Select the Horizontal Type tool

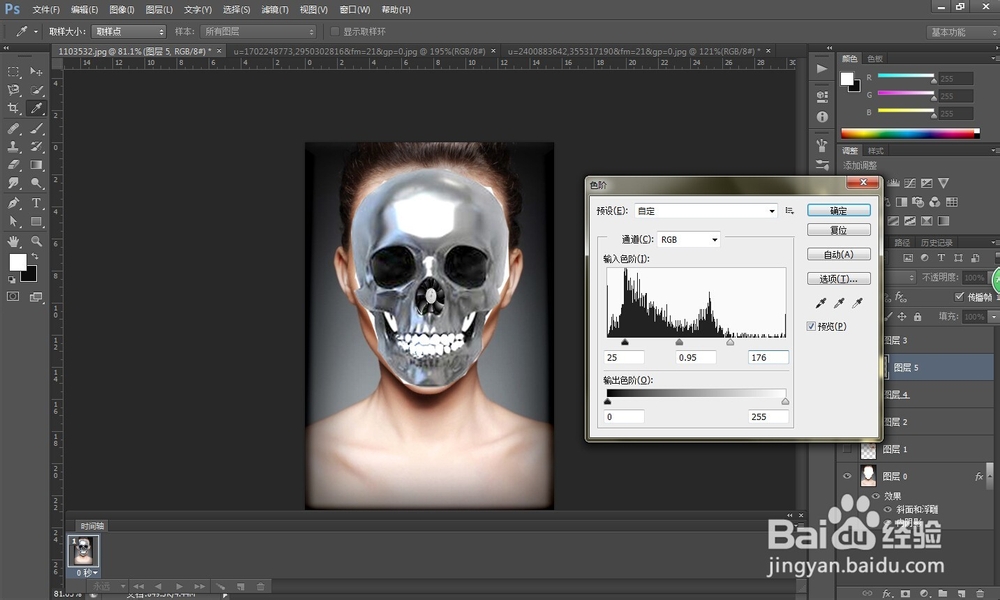pos(36,203)
